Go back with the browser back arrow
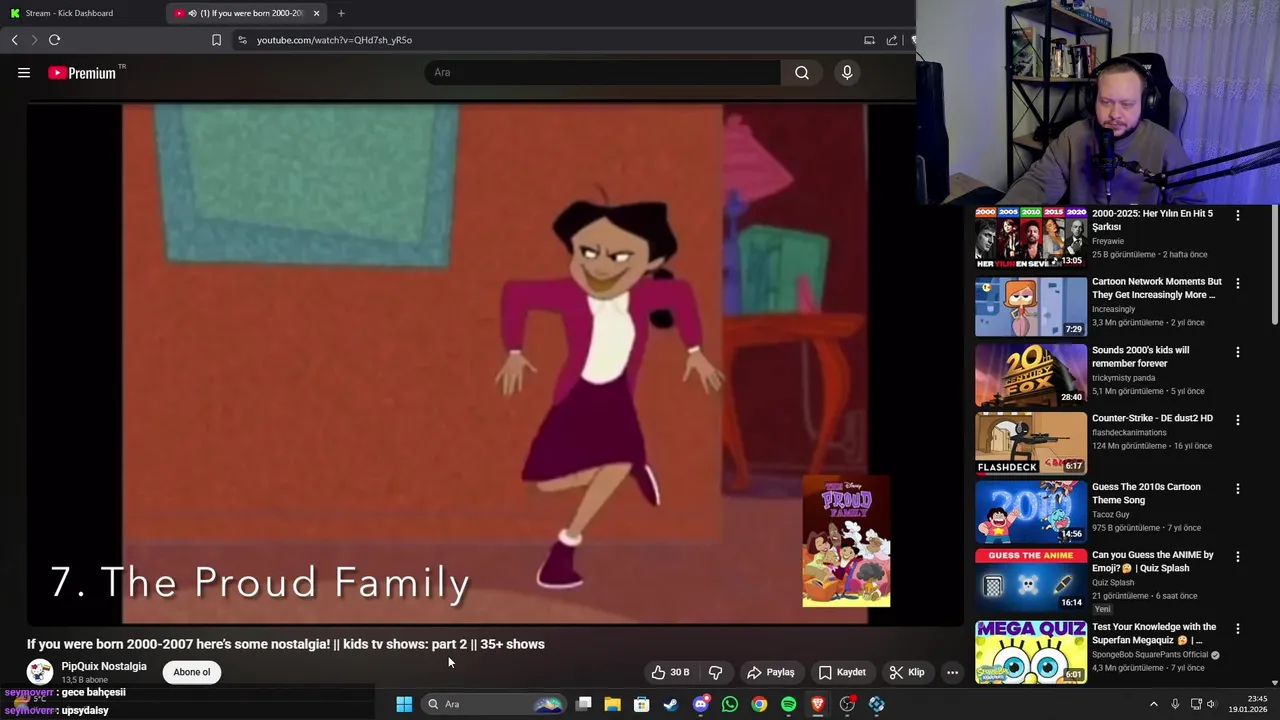Image resolution: width=1280 pixels, height=720 pixels. tap(14, 40)
